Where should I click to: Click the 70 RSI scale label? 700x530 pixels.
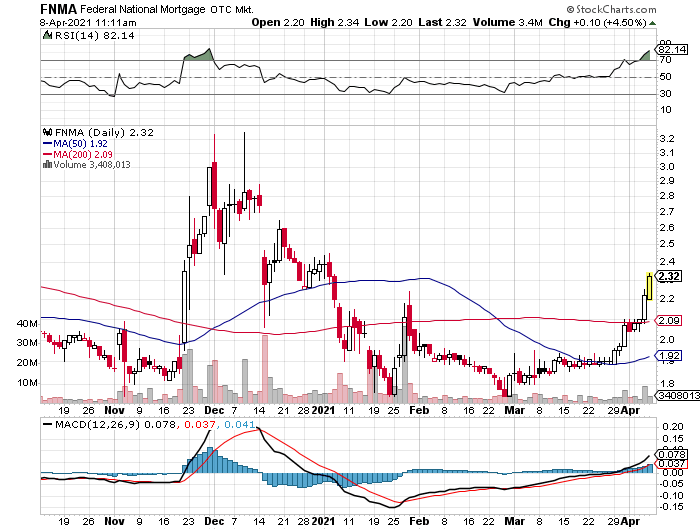point(666,60)
